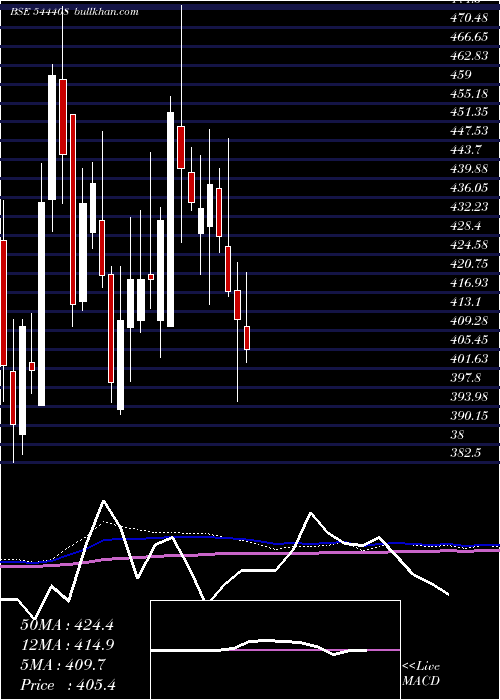Click the 462.83 price axis label
This screenshot has width=500, height=700.
click(469, 56)
